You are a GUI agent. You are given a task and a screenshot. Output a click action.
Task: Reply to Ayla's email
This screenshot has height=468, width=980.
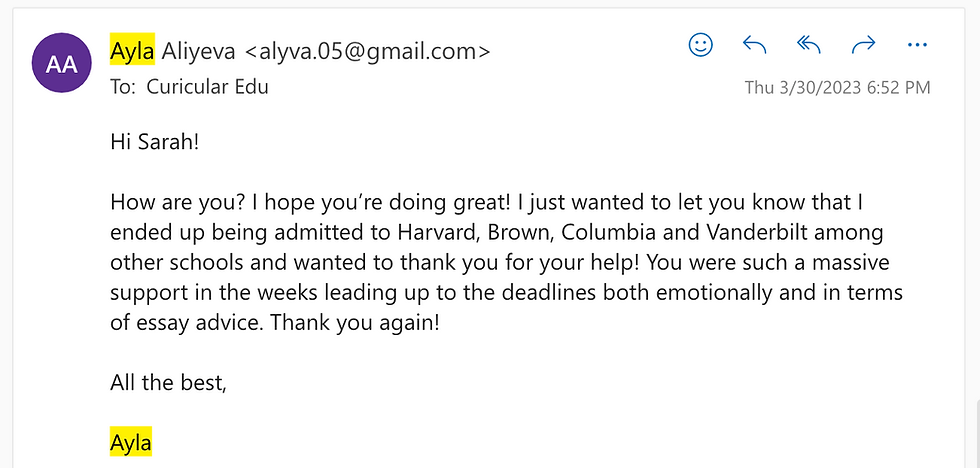755,45
